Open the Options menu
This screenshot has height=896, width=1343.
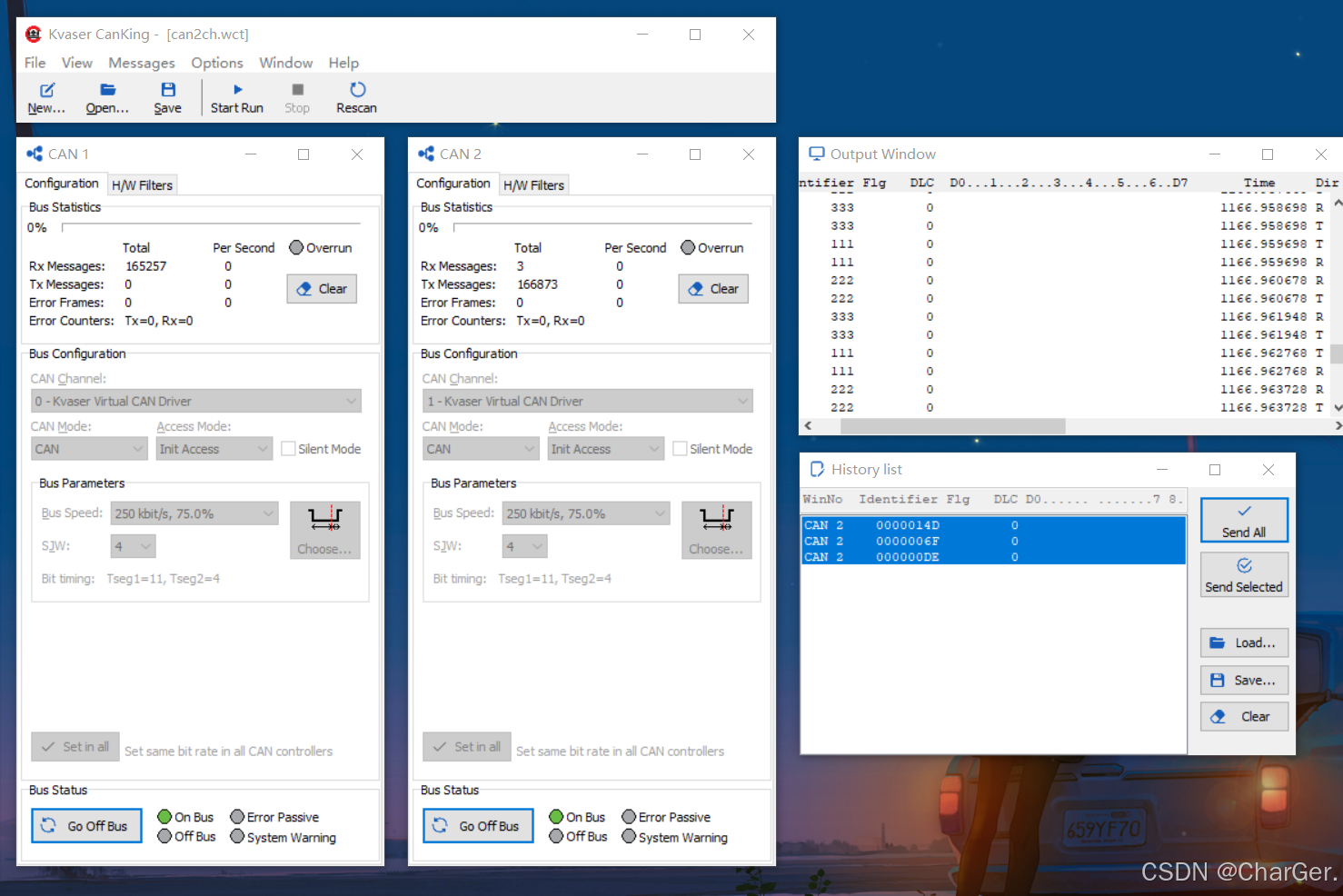click(x=217, y=63)
